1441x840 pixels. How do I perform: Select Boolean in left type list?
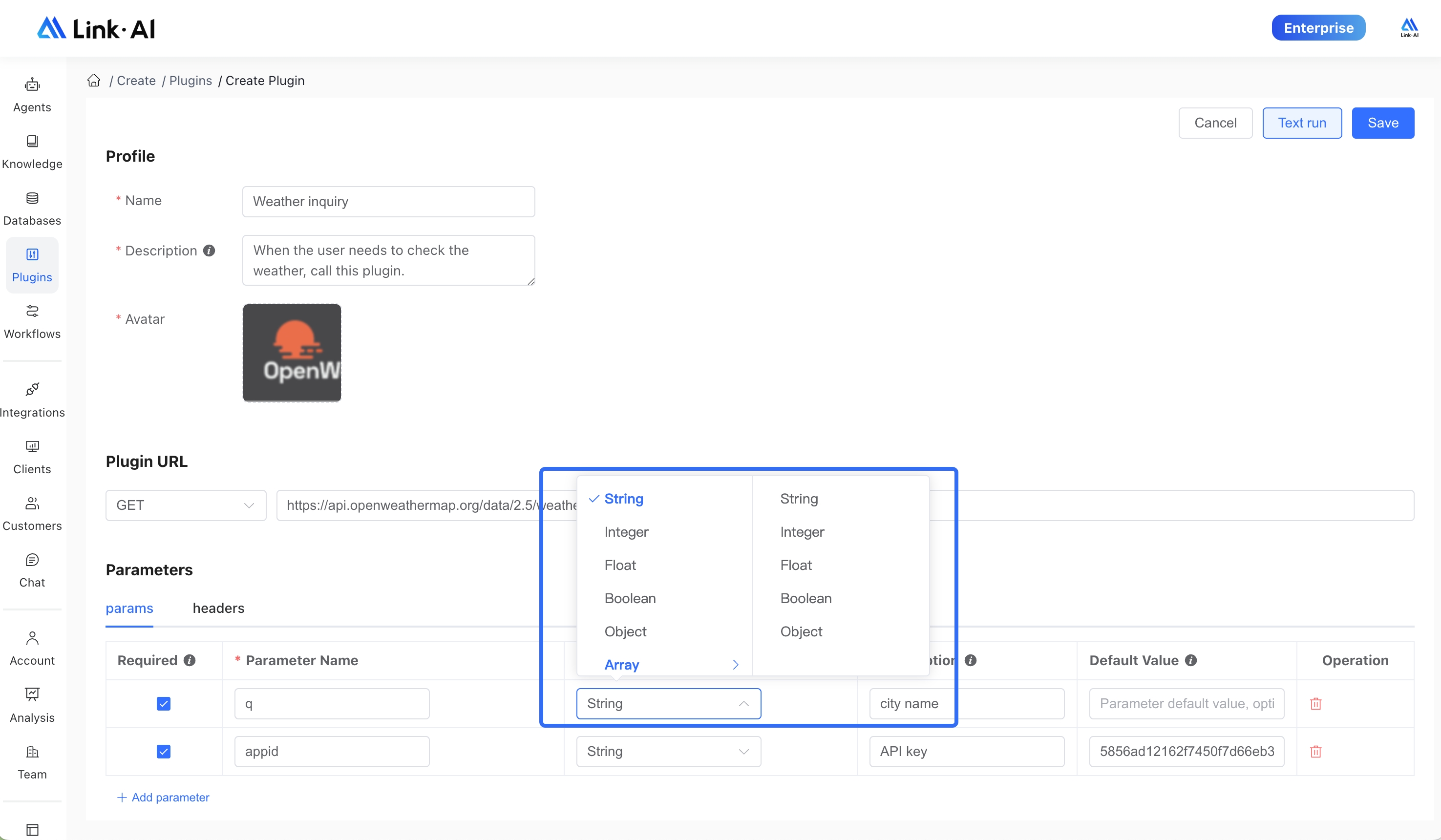coord(665,598)
